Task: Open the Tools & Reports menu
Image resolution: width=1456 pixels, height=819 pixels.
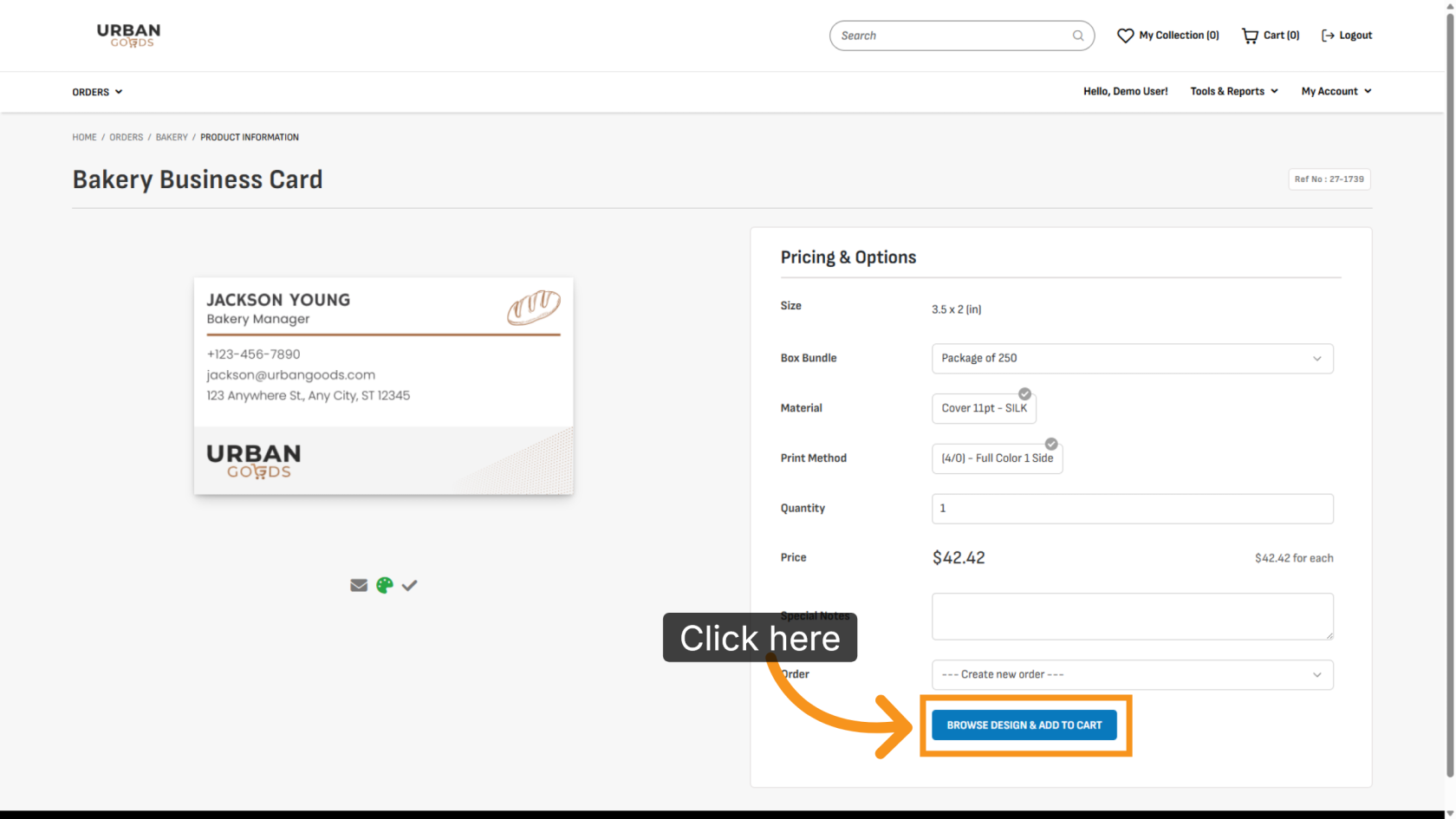Action: coord(1234,91)
